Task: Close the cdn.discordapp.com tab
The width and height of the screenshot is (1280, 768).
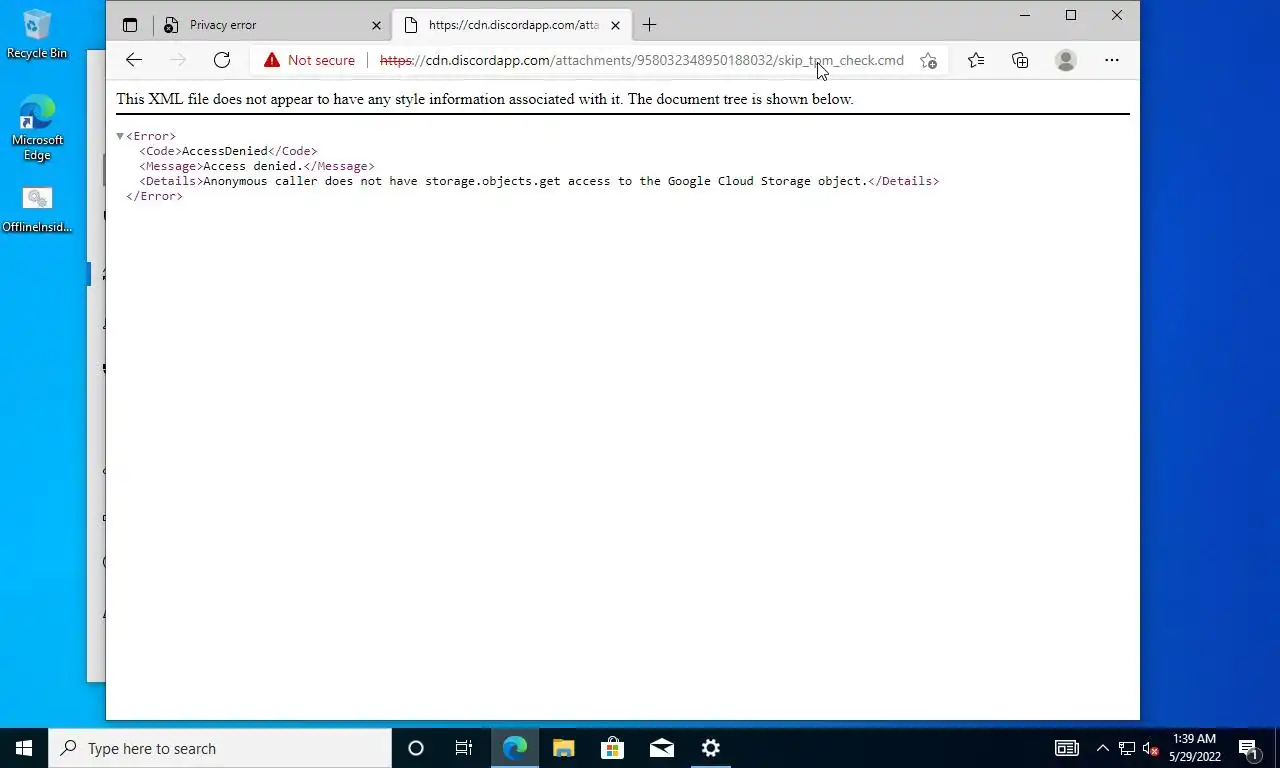Action: (x=615, y=25)
